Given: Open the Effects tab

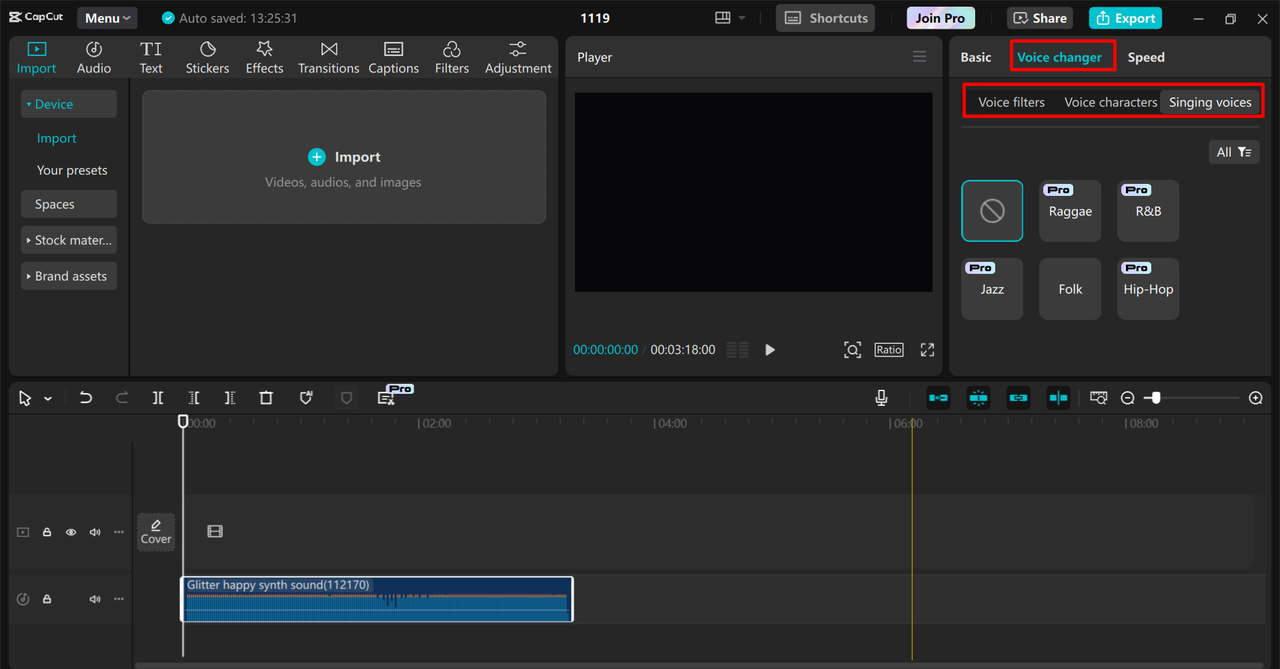Looking at the screenshot, I should click(264, 58).
